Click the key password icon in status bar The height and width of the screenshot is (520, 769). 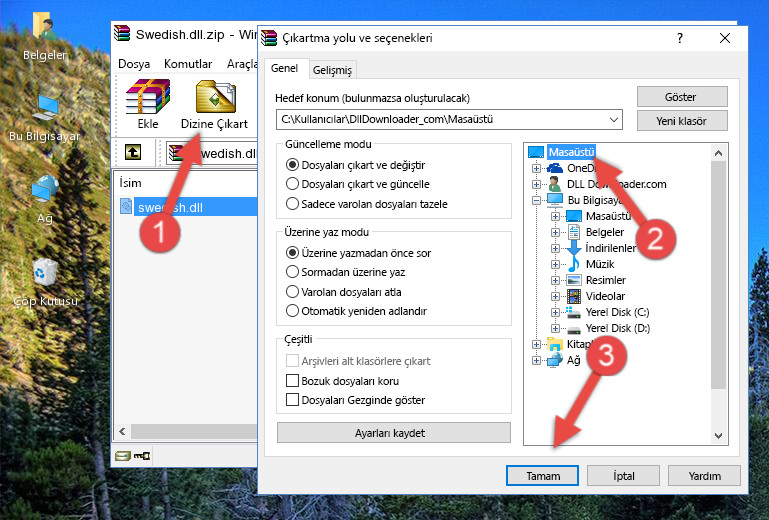142,456
